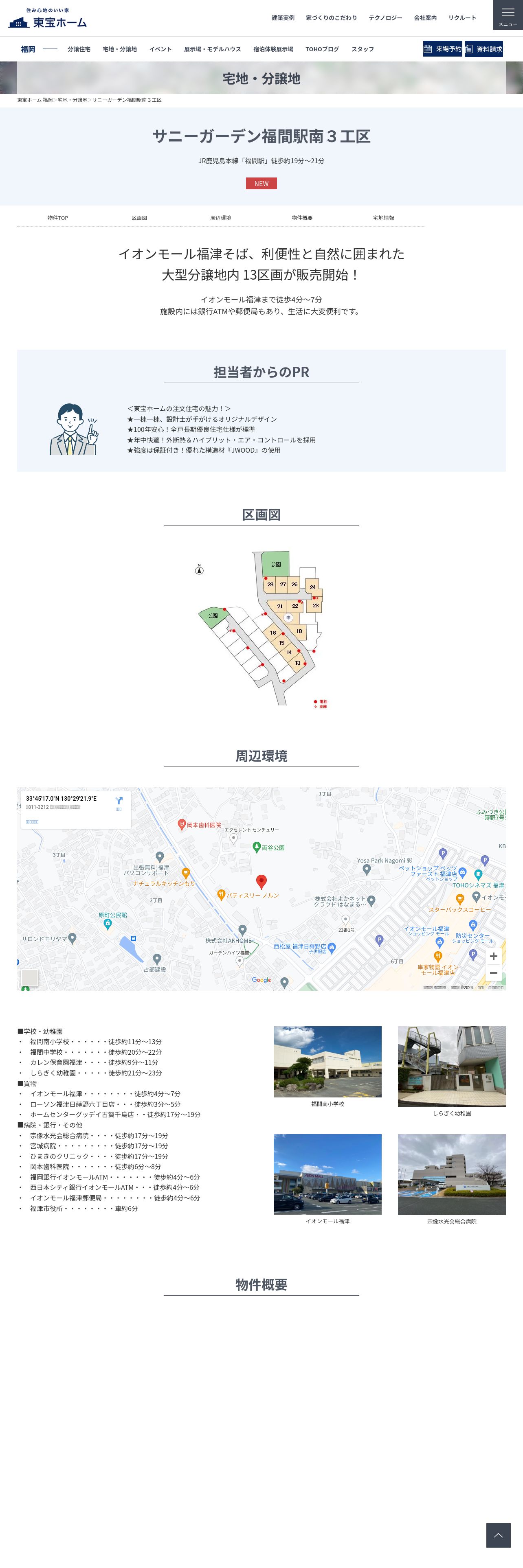Click the 東宝ホーム logo

pos(48,18)
